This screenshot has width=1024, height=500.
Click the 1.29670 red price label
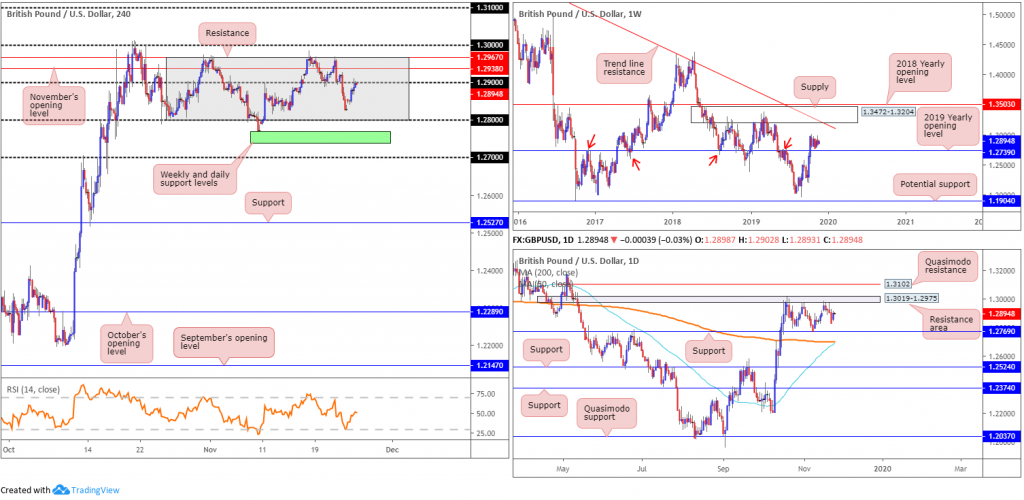(x=487, y=57)
